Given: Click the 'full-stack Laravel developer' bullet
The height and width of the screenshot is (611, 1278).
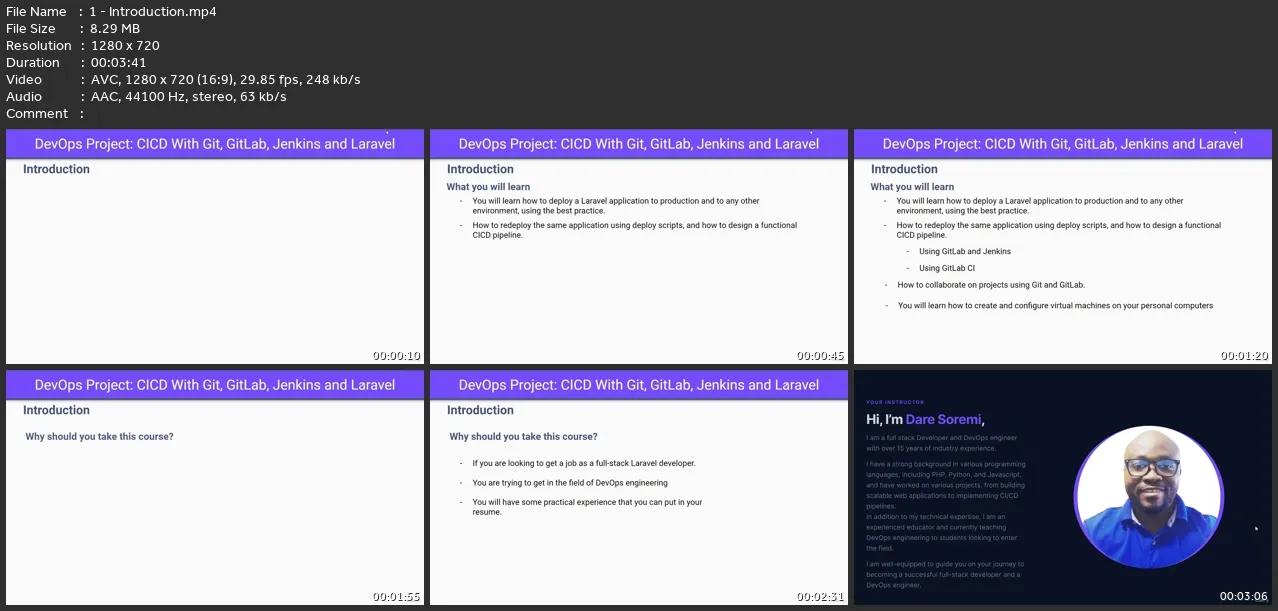Looking at the screenshot, I should [x=584, y=464].
